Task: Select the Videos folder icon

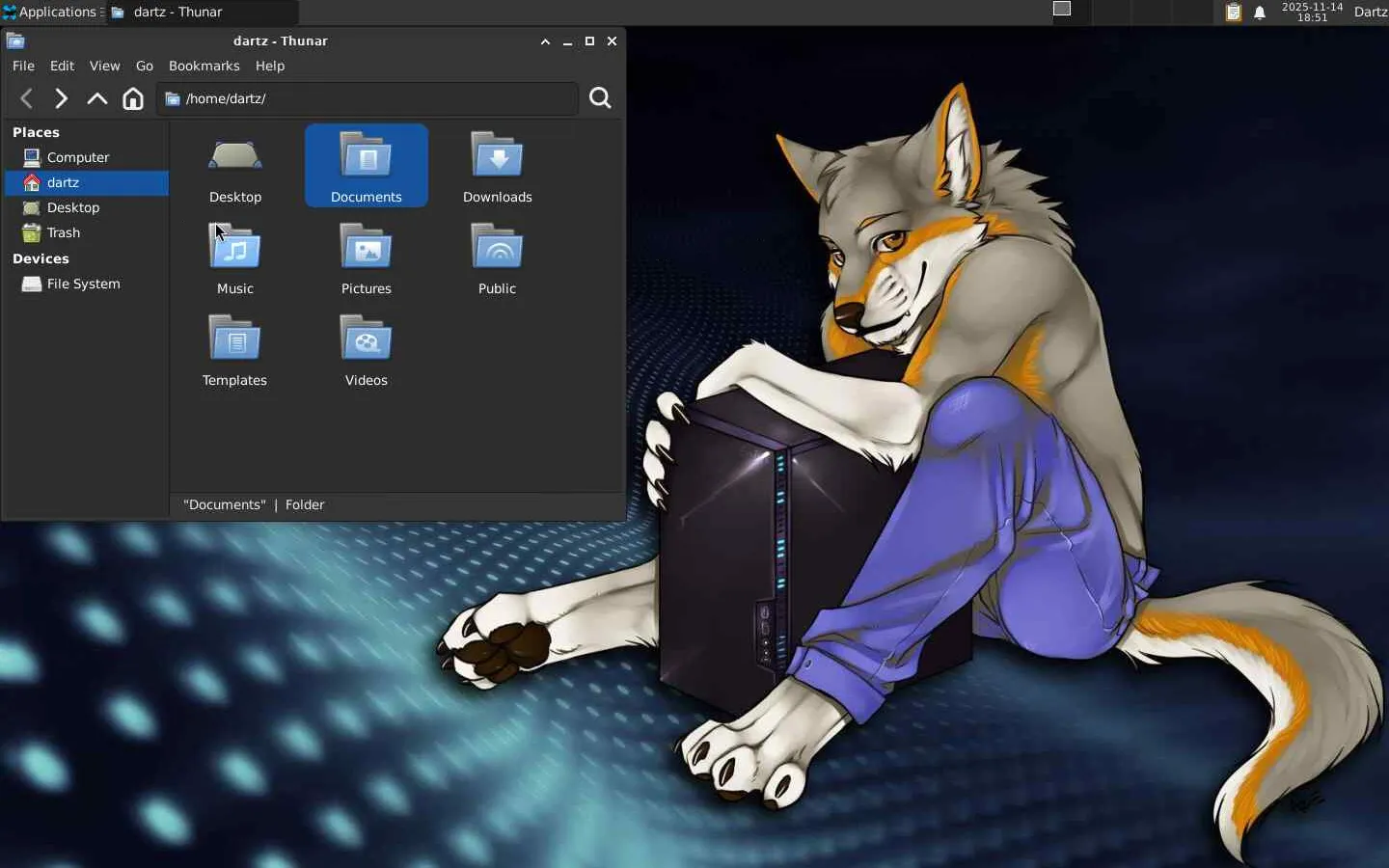Action: coord(367,339)
